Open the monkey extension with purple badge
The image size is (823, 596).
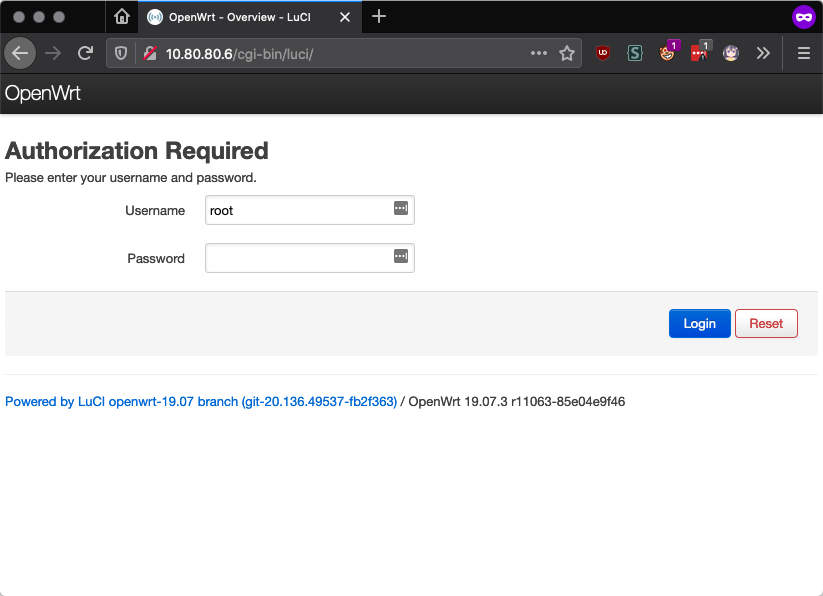(x=668, y=51)
